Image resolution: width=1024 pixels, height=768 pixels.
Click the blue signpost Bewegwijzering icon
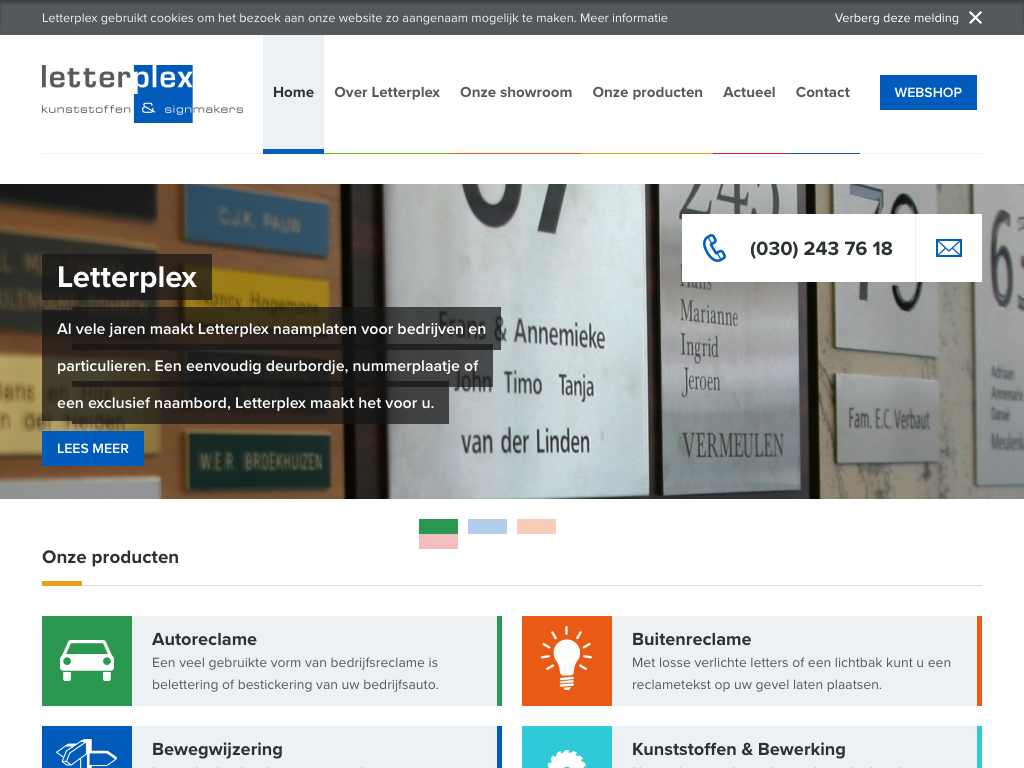pos(87,747)
